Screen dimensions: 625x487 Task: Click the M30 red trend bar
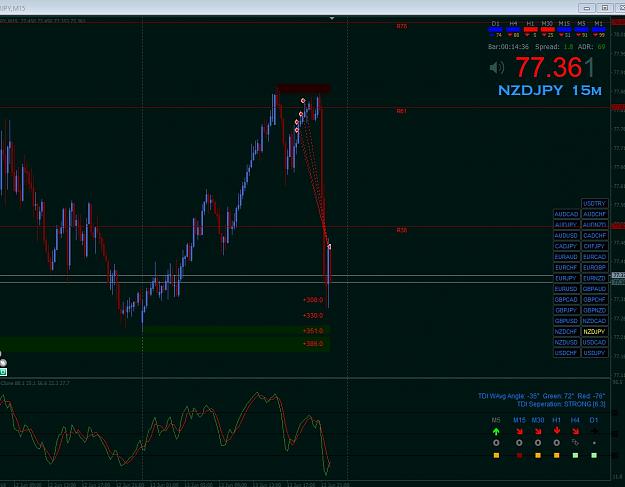(x=548, y=29)
